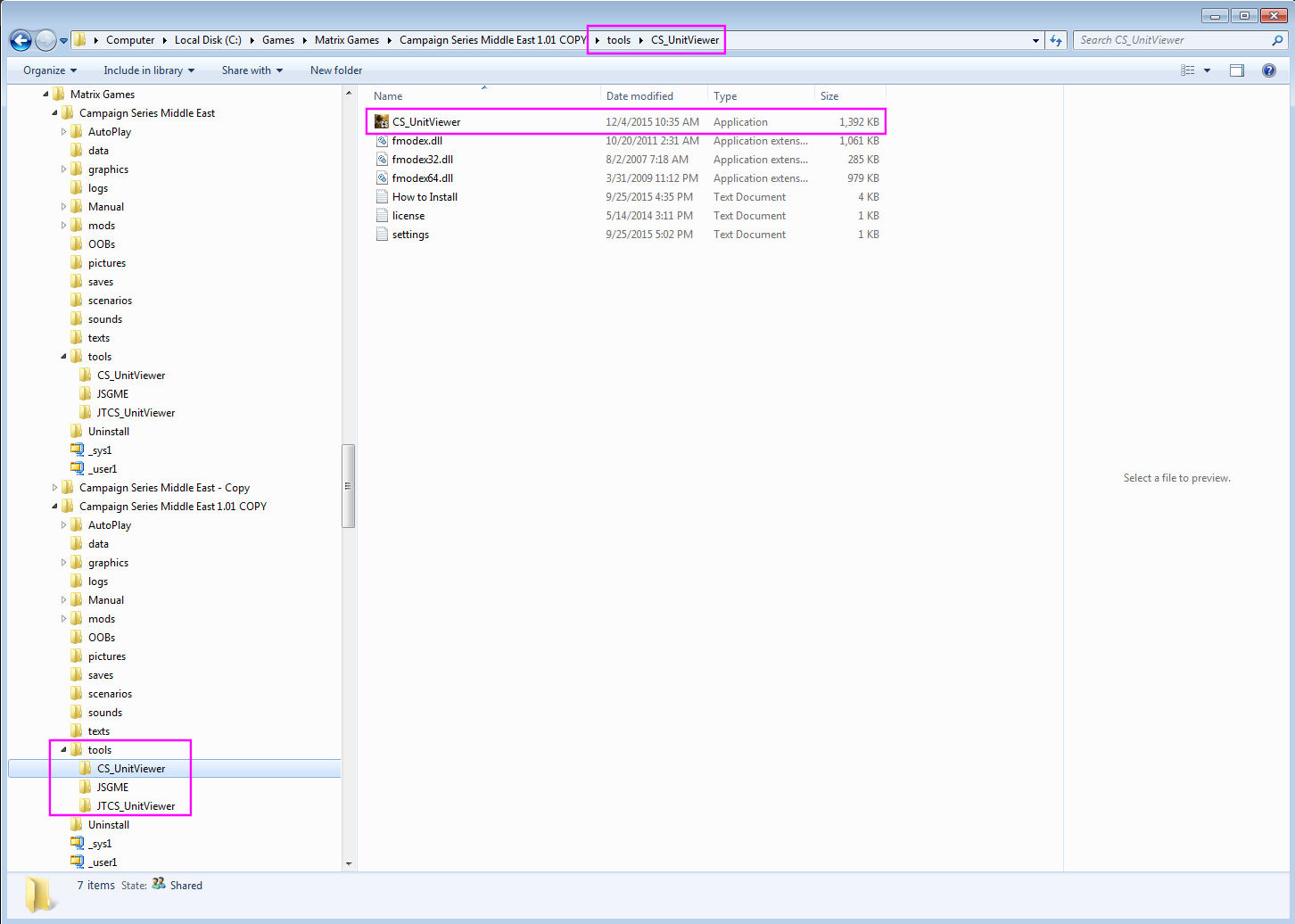Open the Include in library dropdown
The image size is (1295, 924).
pyautogui.click(x=149, y=70)
